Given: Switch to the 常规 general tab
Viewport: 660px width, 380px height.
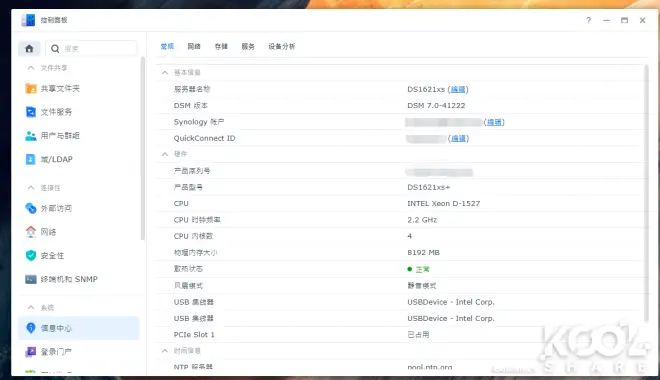Looking at the screenshot, I should click(167, 46).
